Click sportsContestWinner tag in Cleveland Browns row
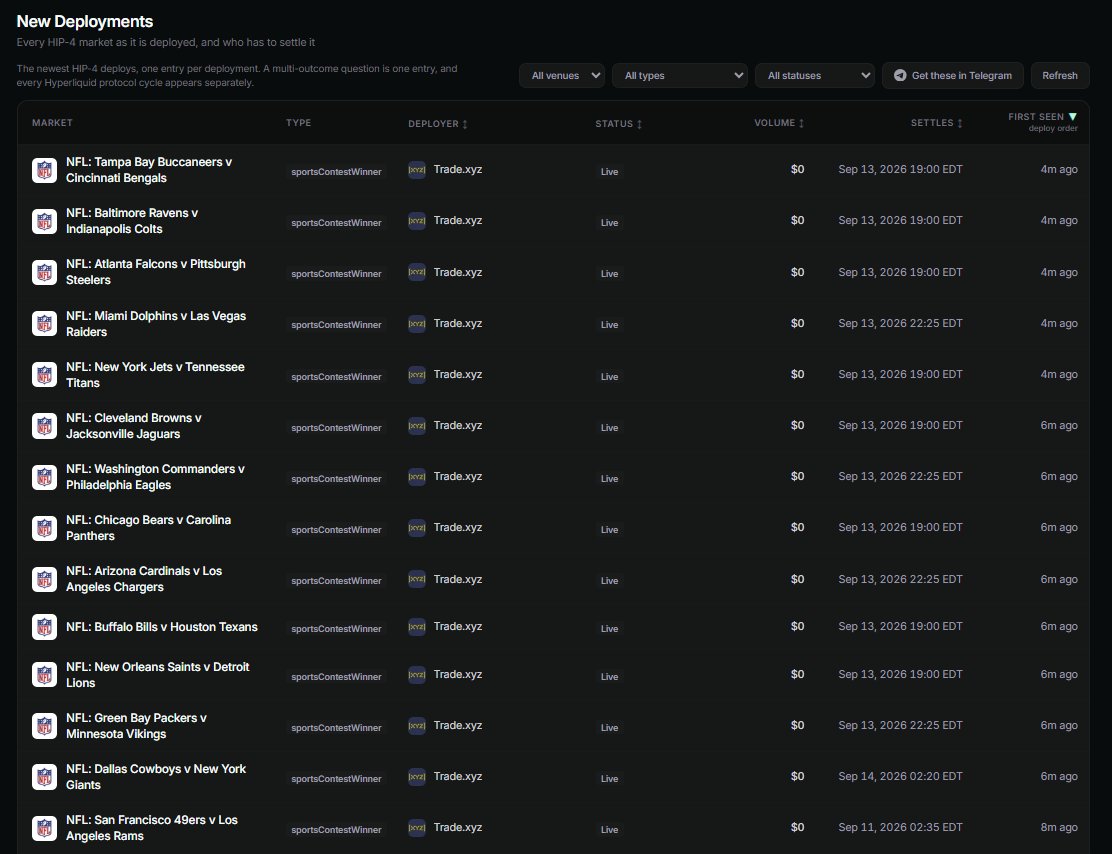Screen dimensions: 1112x854 [336, 428]
